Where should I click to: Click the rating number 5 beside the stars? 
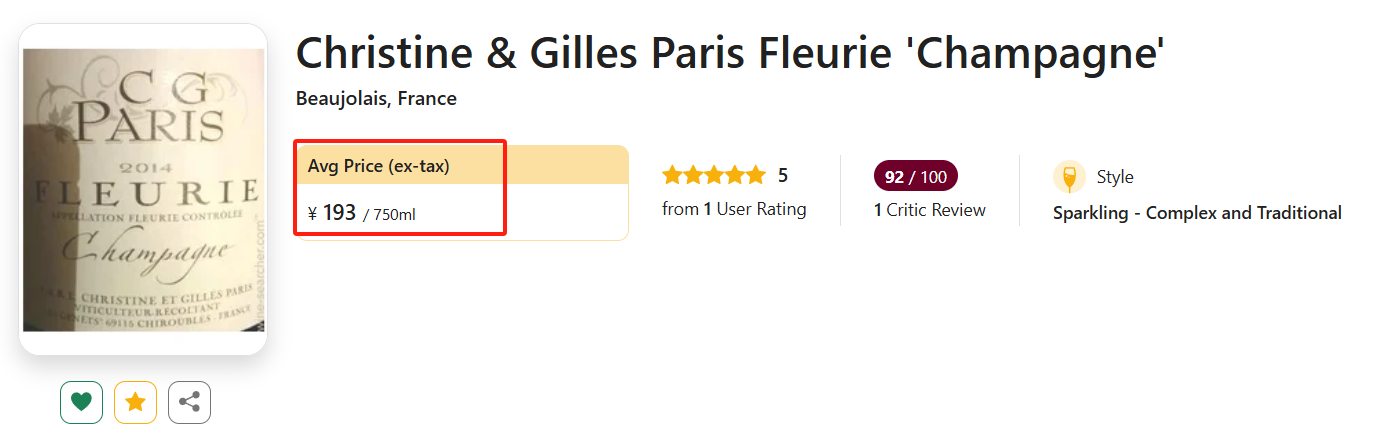(x=783, y=176)
